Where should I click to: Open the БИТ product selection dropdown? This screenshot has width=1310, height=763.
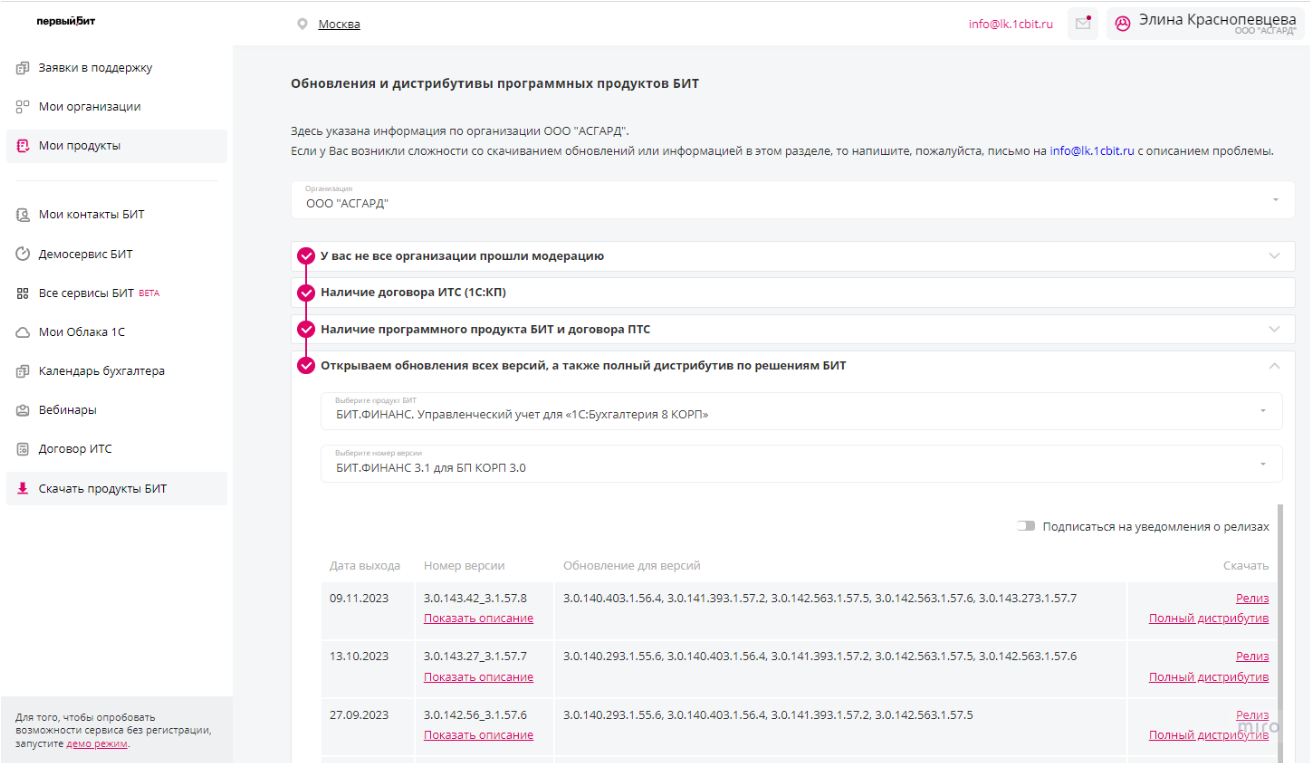click(800, 411)
